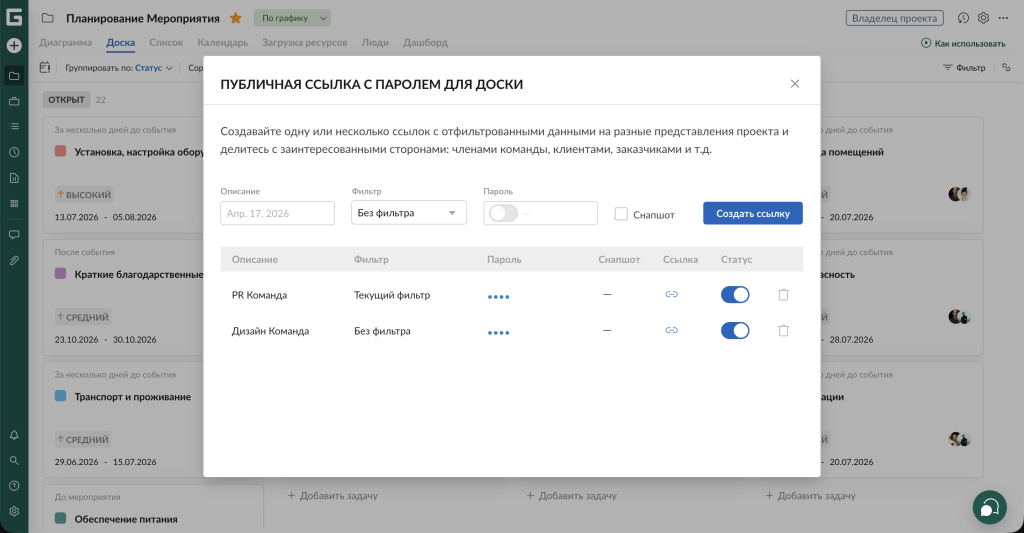This screenshot has height=533, width=1024.
Task: Open the grid apps icon in sidebar
Action: point(14,203)
